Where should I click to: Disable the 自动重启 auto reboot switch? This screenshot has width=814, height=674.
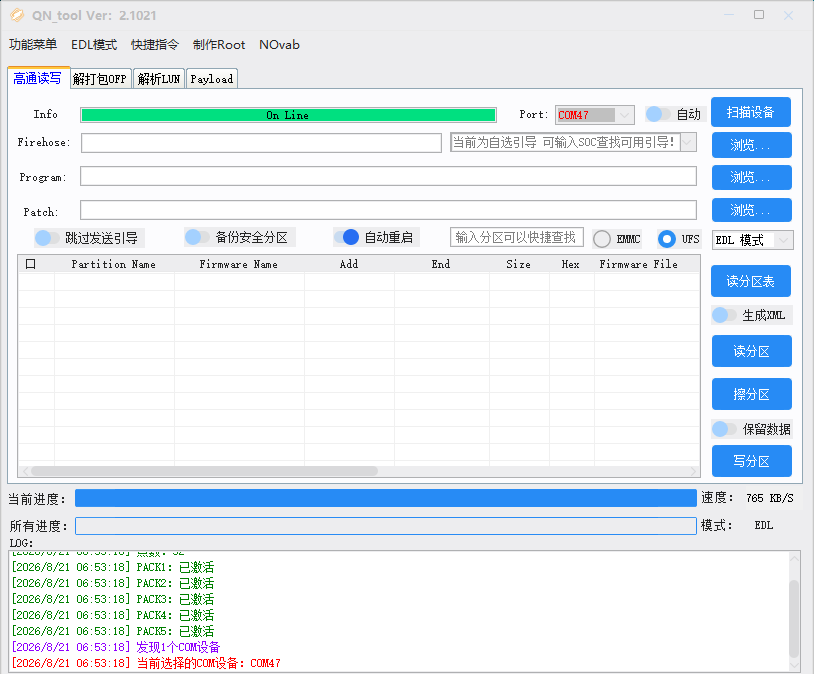pos(346,237)
